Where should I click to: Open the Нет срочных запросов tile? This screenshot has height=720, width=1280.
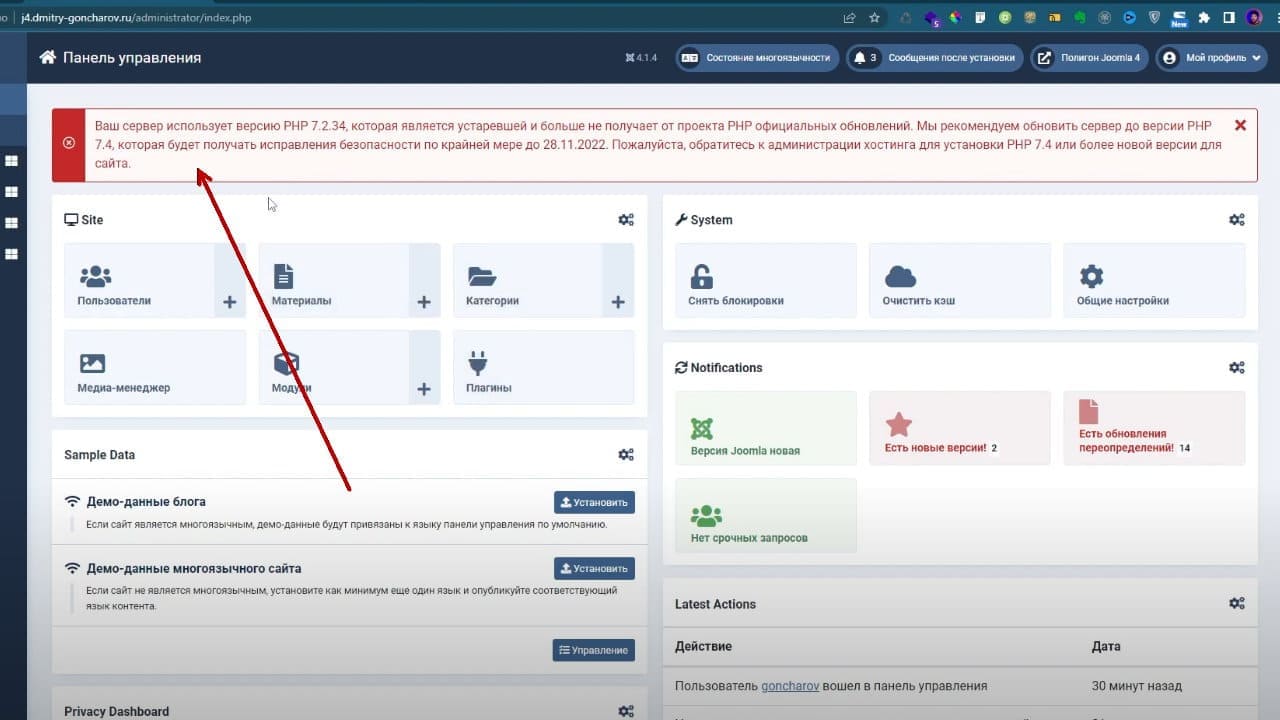(766, 515)
